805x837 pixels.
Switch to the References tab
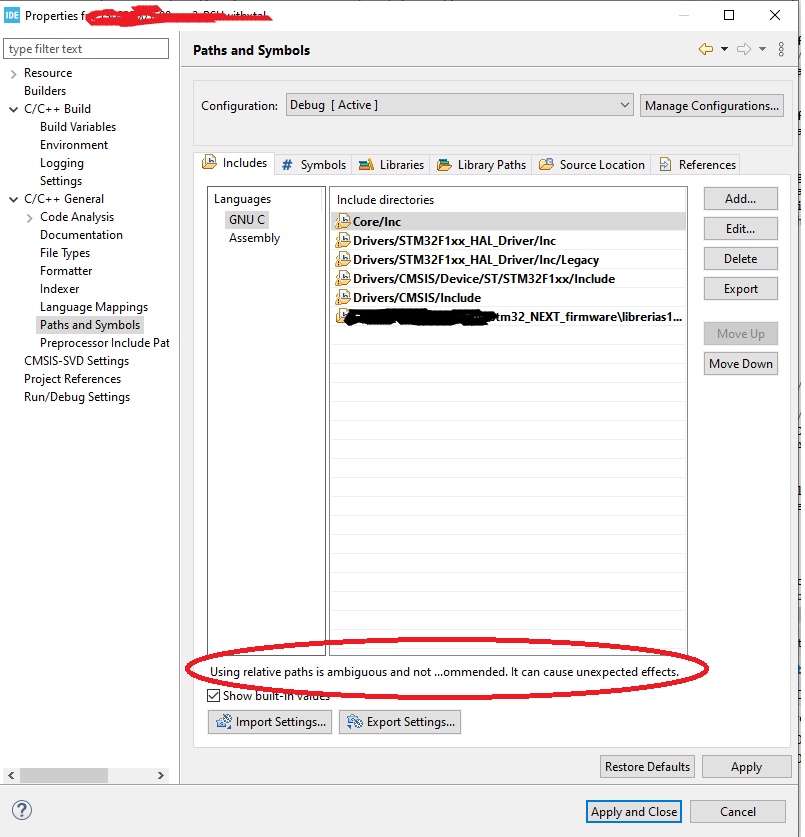698,165
